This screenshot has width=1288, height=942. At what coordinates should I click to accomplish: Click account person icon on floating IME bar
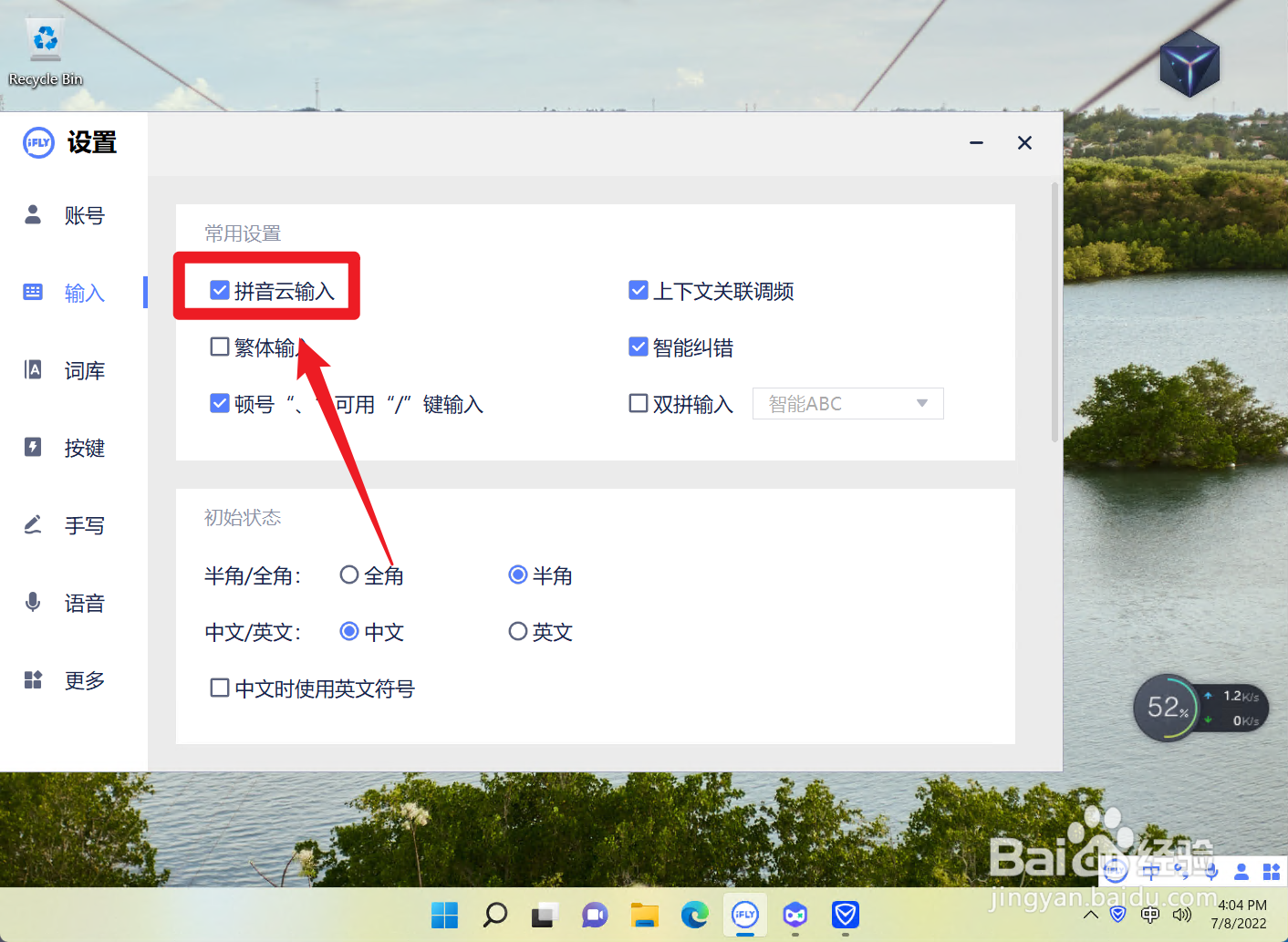(x=1241, y=872)
